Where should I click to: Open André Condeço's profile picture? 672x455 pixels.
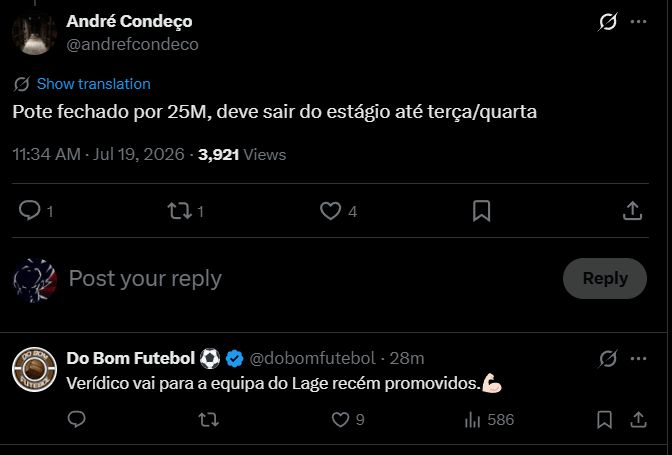tap(34, 33)
